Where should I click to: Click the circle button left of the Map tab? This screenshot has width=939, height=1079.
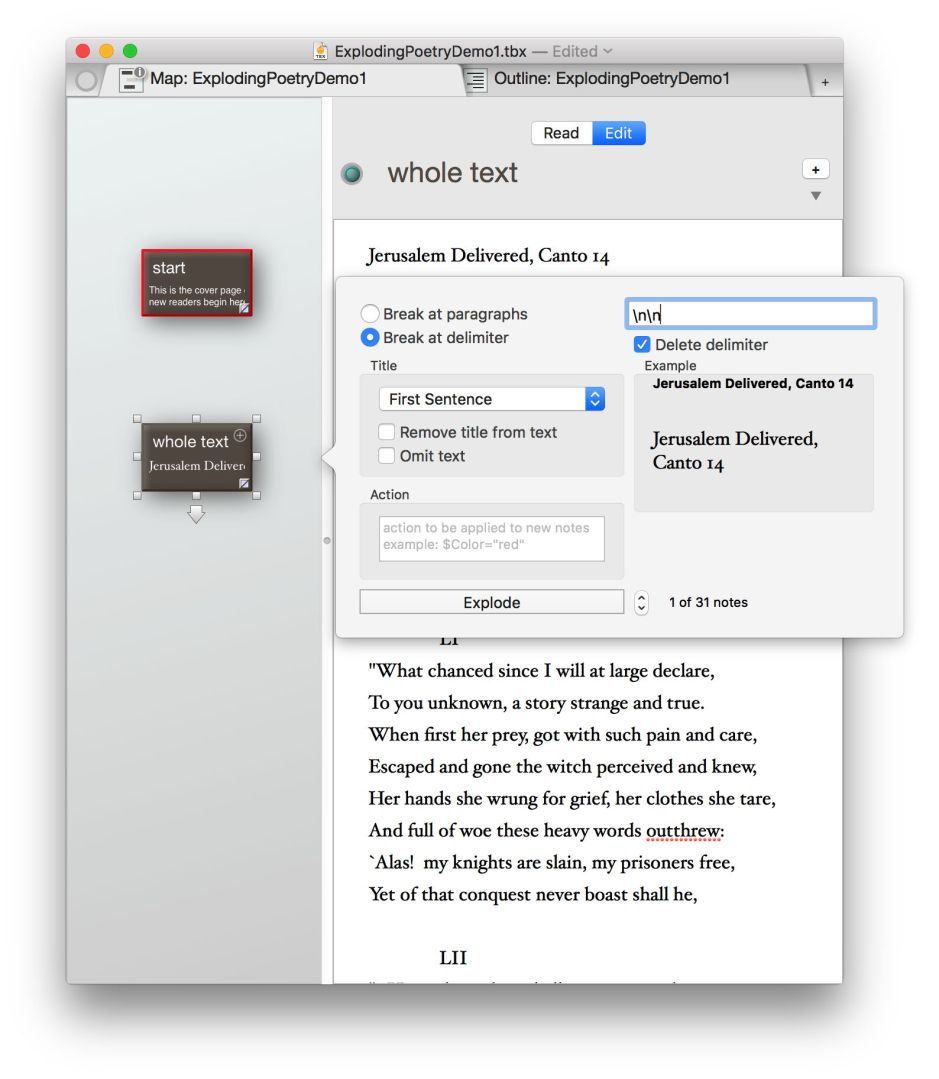87,81
